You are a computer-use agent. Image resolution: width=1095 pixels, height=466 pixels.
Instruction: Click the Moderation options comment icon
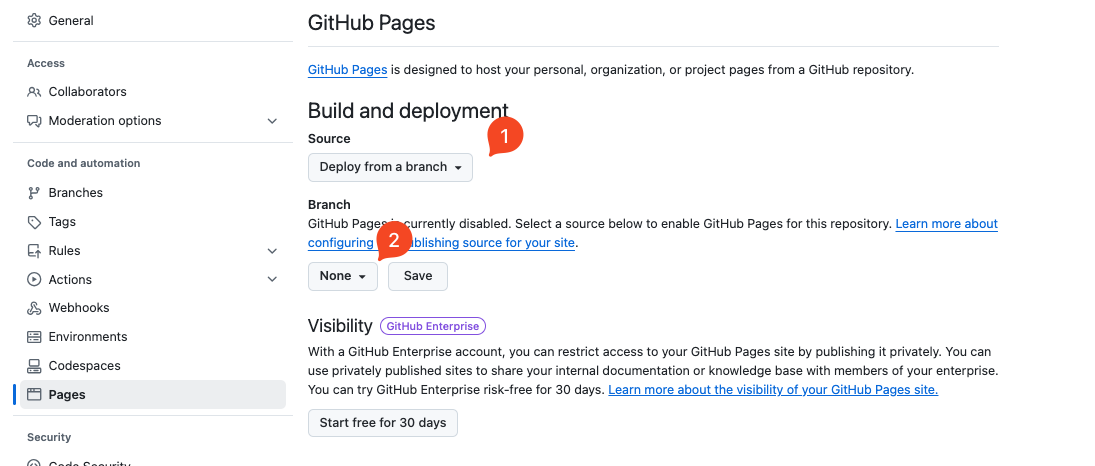coord(34,121)
